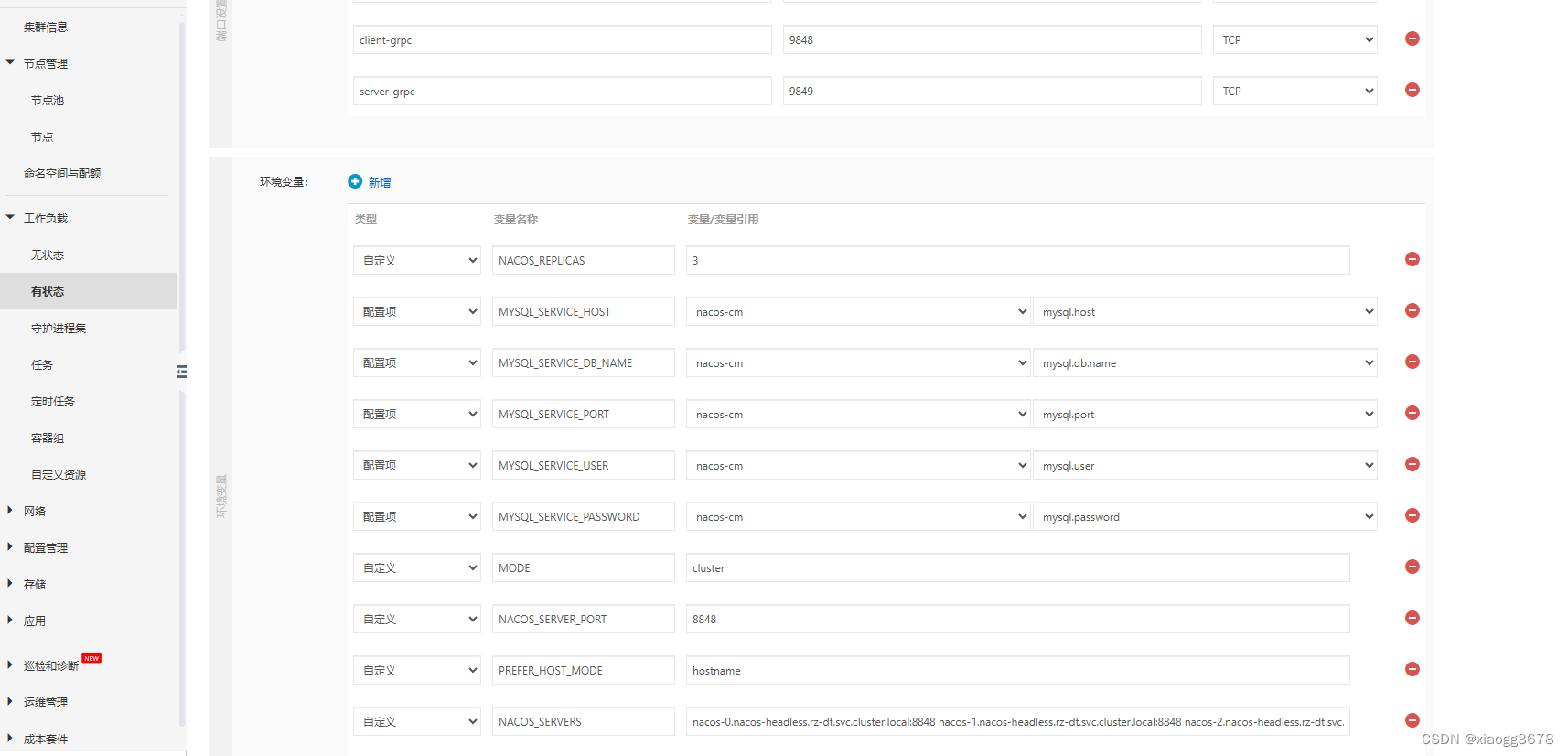Collapse the 工作负载 sidebar group
Viewport: 1568px width, 756px height.
(46, 218)
